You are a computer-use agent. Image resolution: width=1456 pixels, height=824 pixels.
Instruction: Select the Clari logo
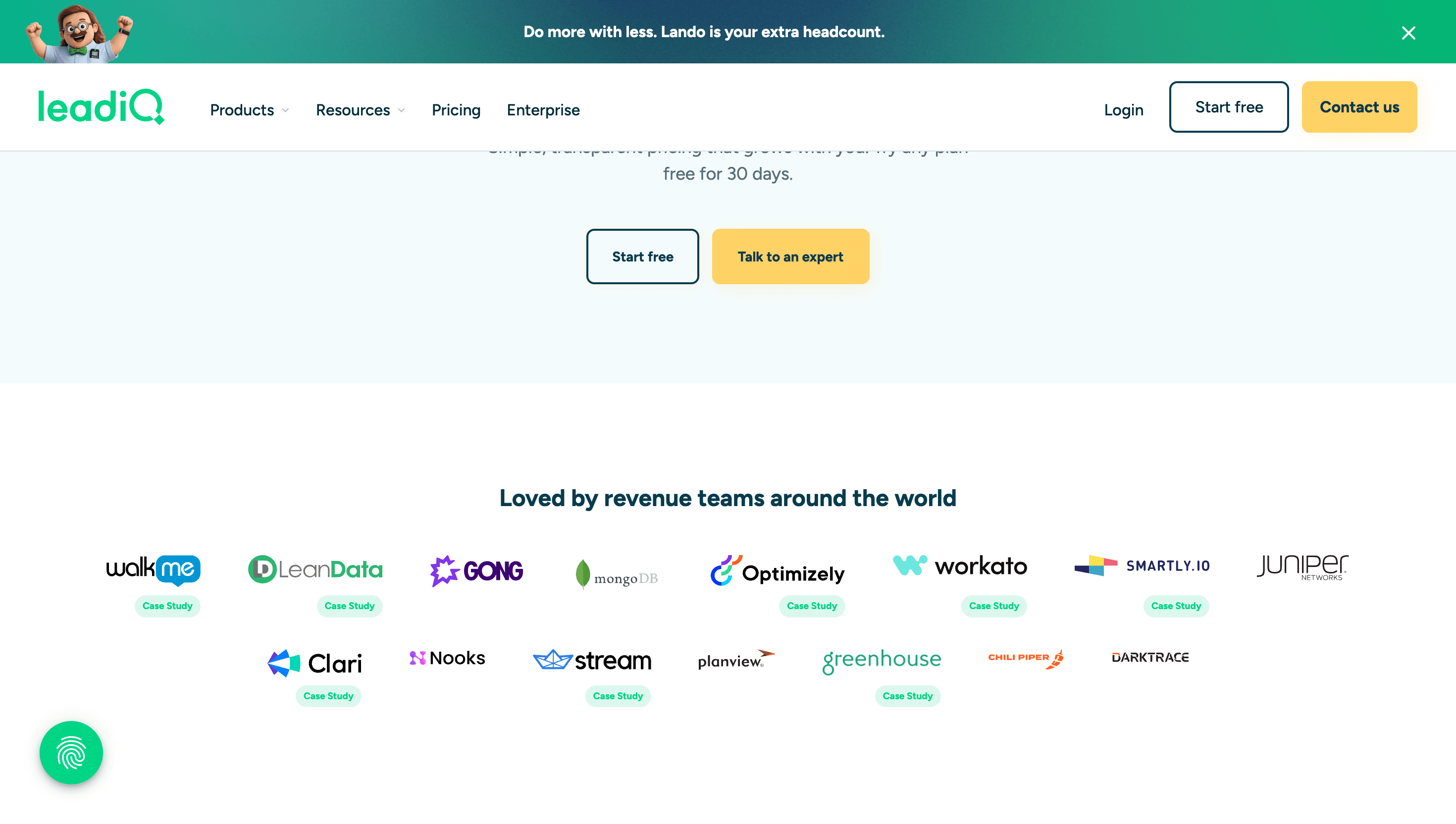[314, 662]
